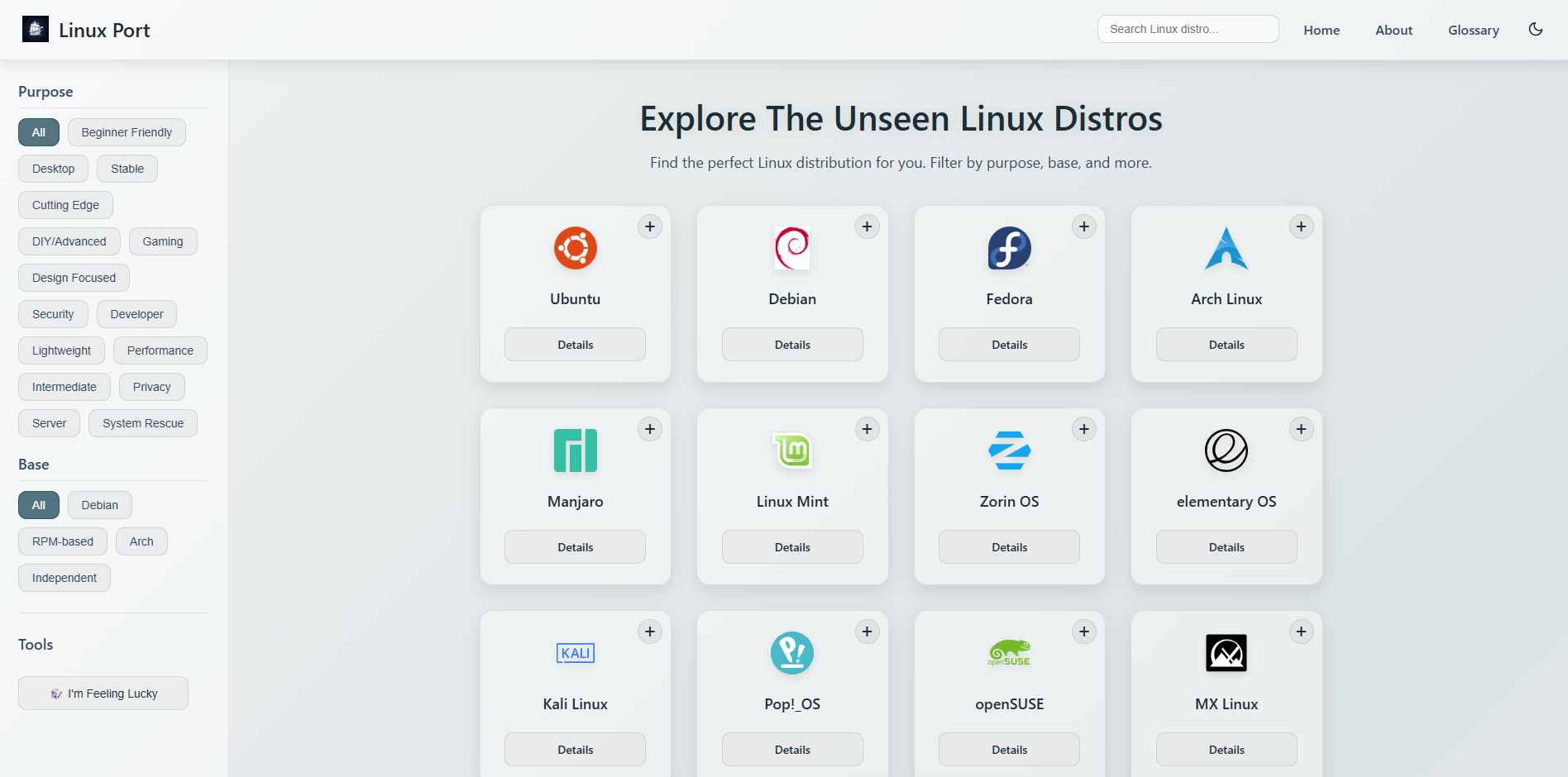Navigate to the About page
The width and height of the screenshot is (1568, 777).
tap(1394, 30)
